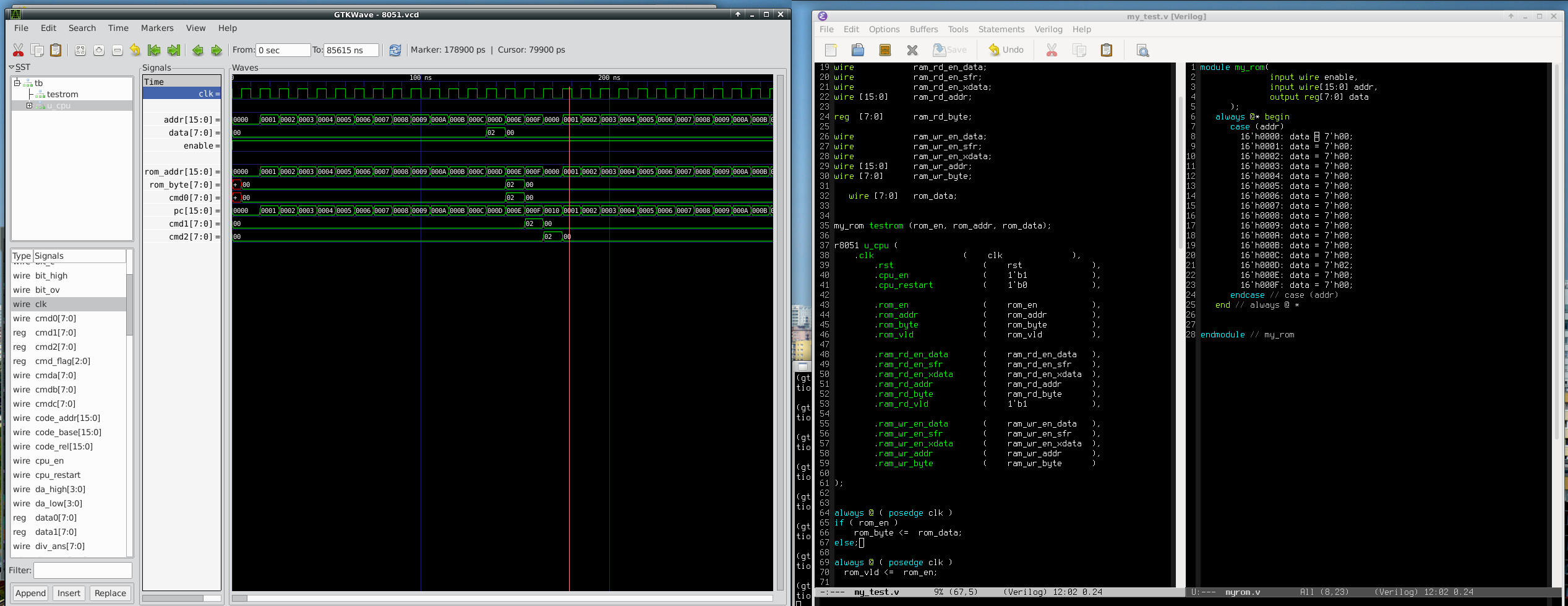Screen dimensions: 1568x606
Task: Click the Insert button
Action: tap(69, 593)
